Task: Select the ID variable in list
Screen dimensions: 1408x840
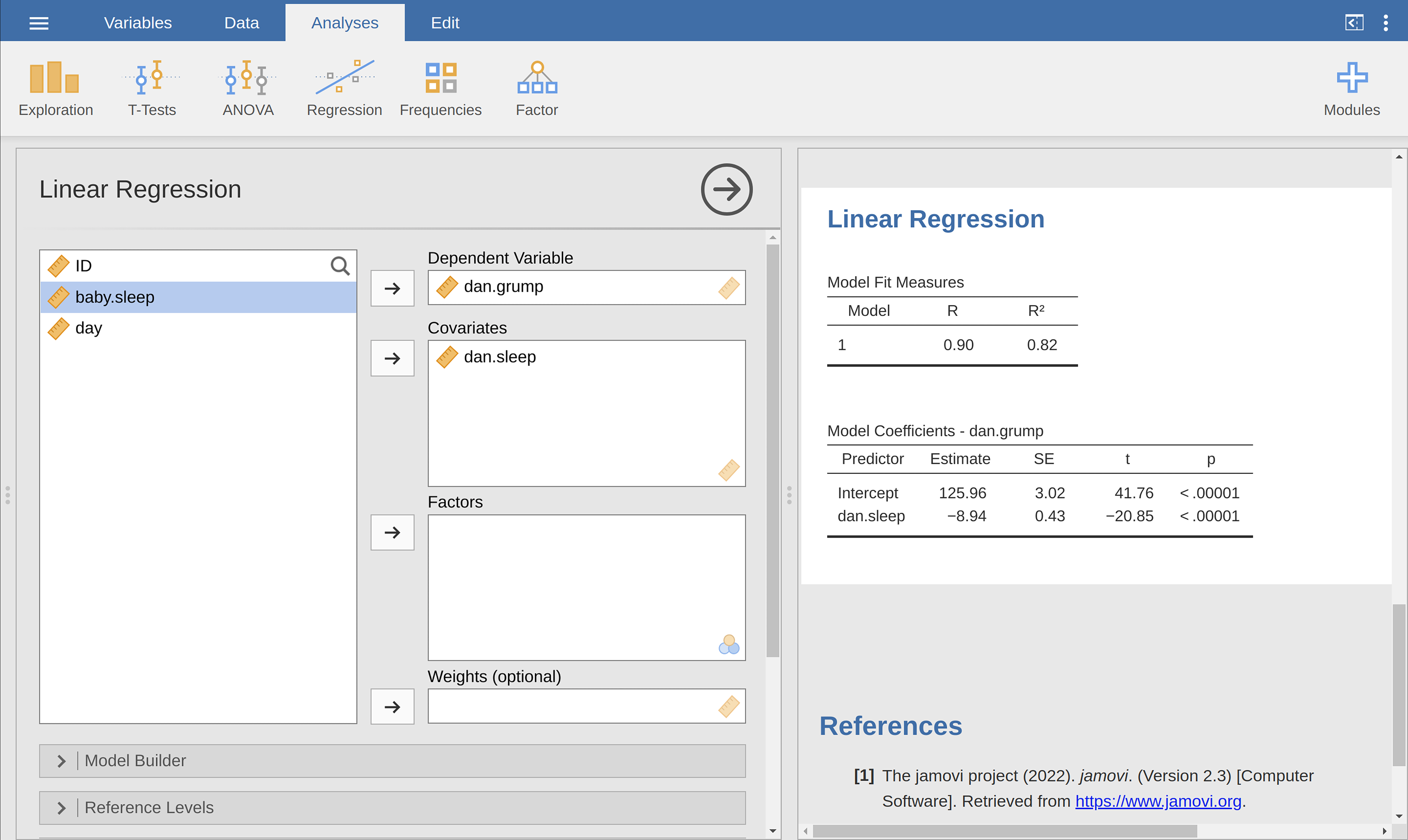Action: pyautogui.click(x=198, y=266)
